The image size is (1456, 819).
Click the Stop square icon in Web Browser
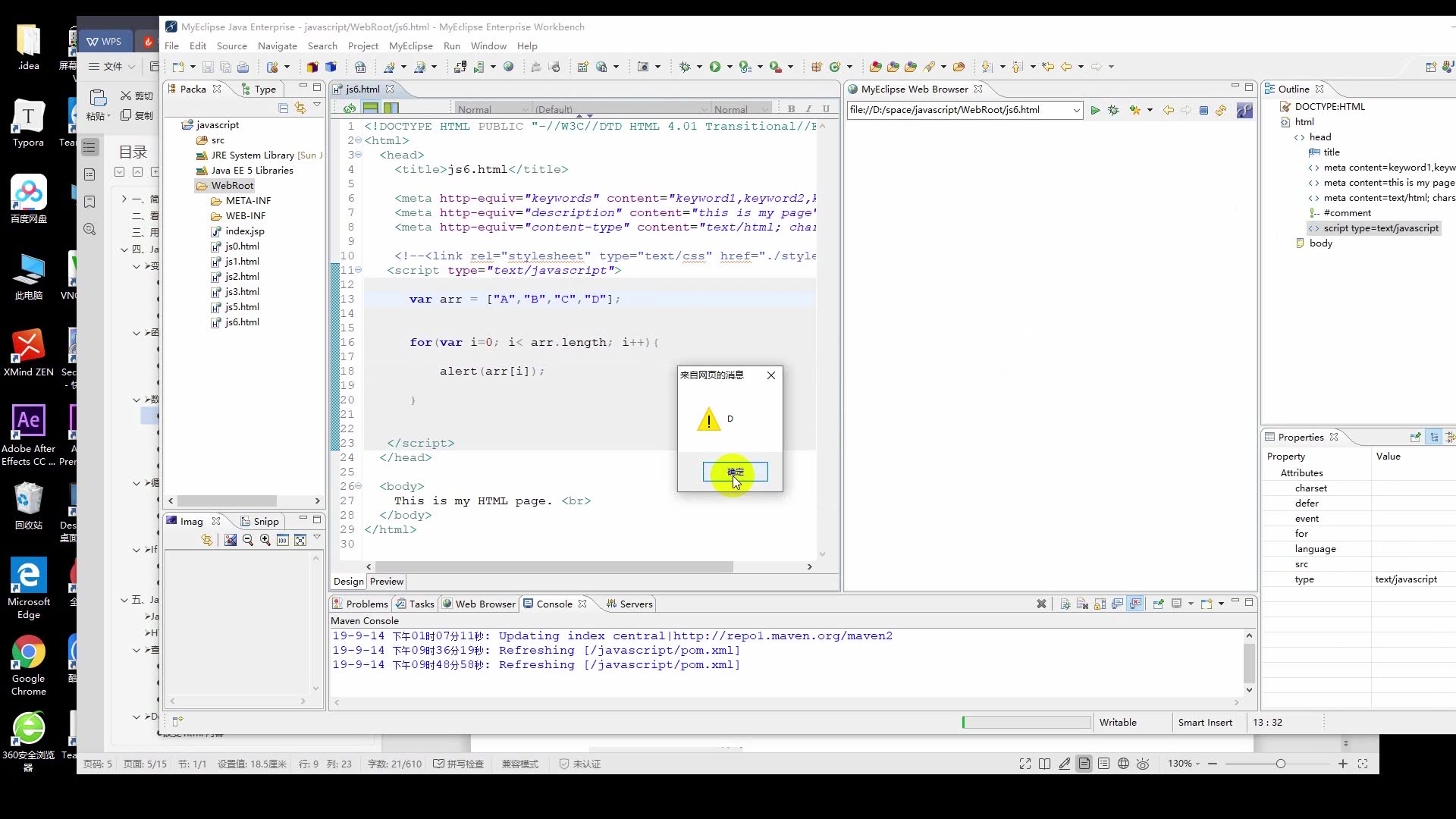(1203, 110)
